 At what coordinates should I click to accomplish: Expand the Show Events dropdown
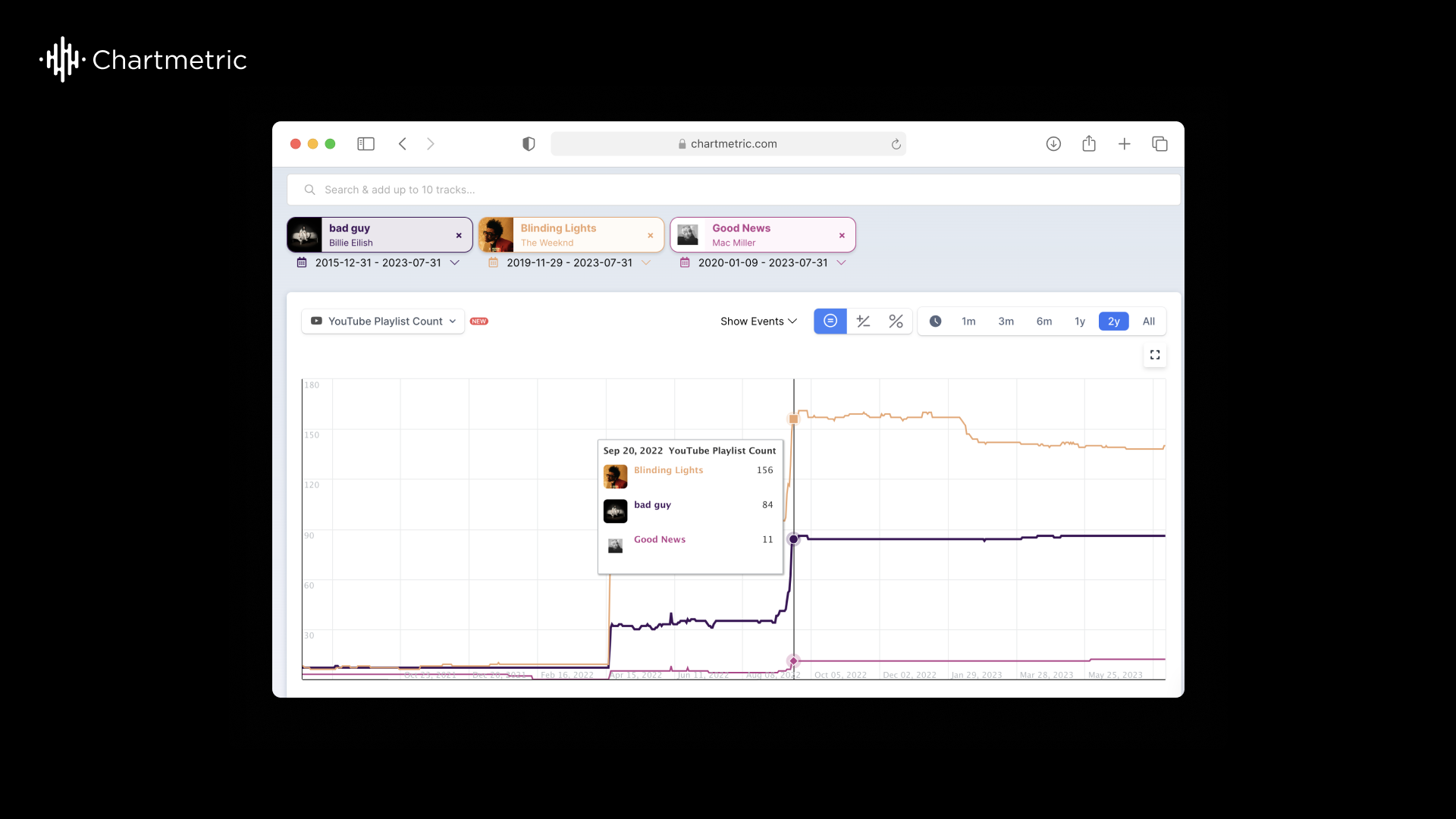(x=758, y=322)
